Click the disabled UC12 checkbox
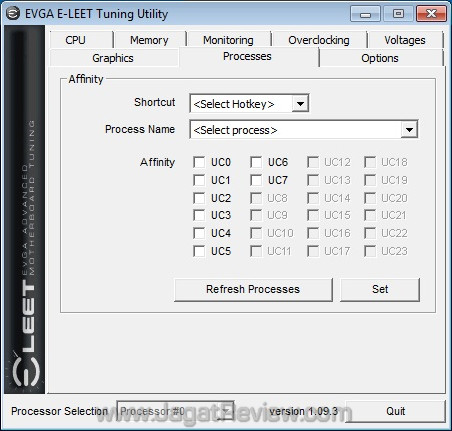This screenshot has height=431, width=452. coord(313,162)
